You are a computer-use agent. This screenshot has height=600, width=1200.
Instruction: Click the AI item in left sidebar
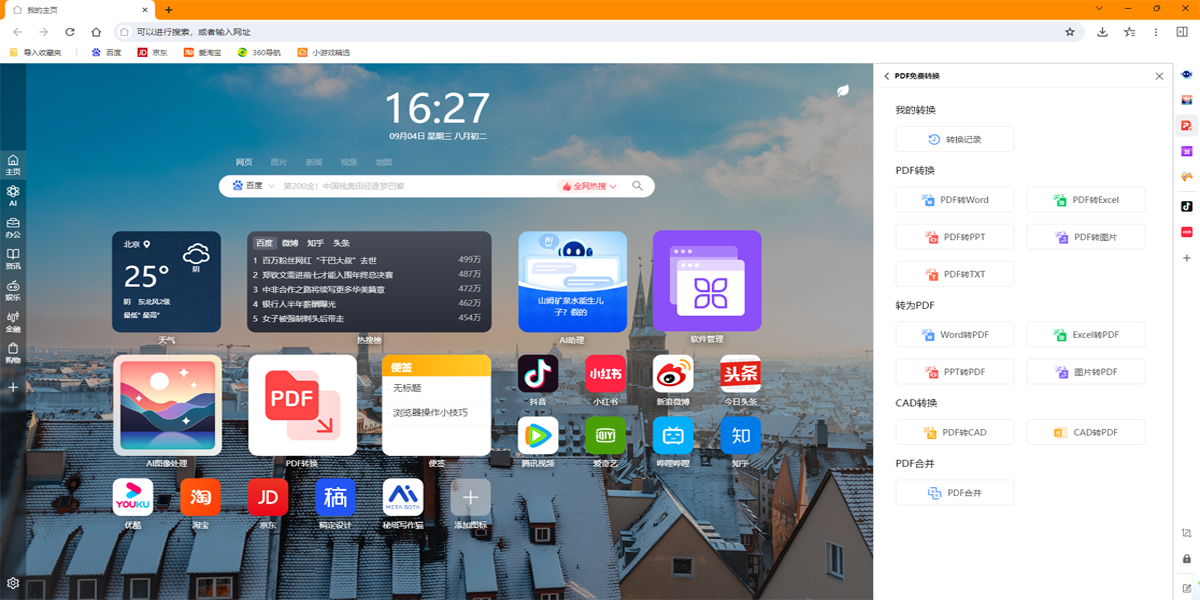point(13,195)
